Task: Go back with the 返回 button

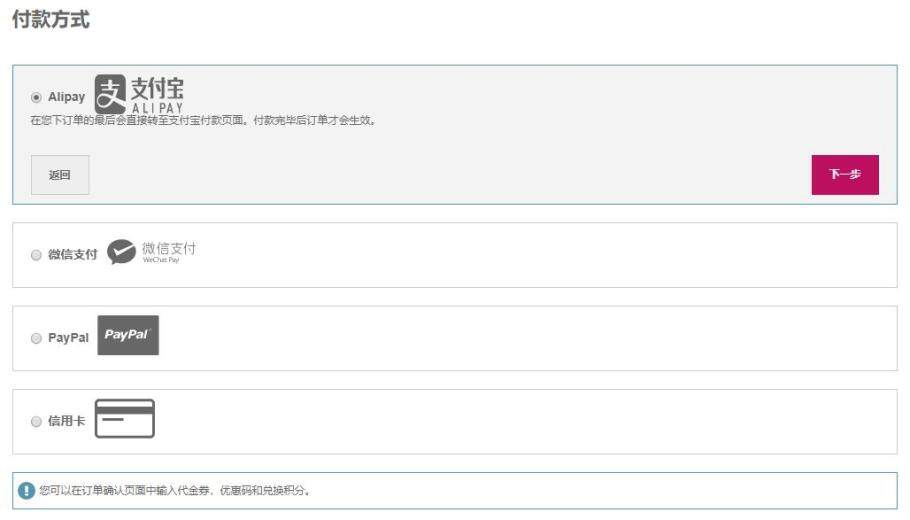Action: tap(60, 175)
